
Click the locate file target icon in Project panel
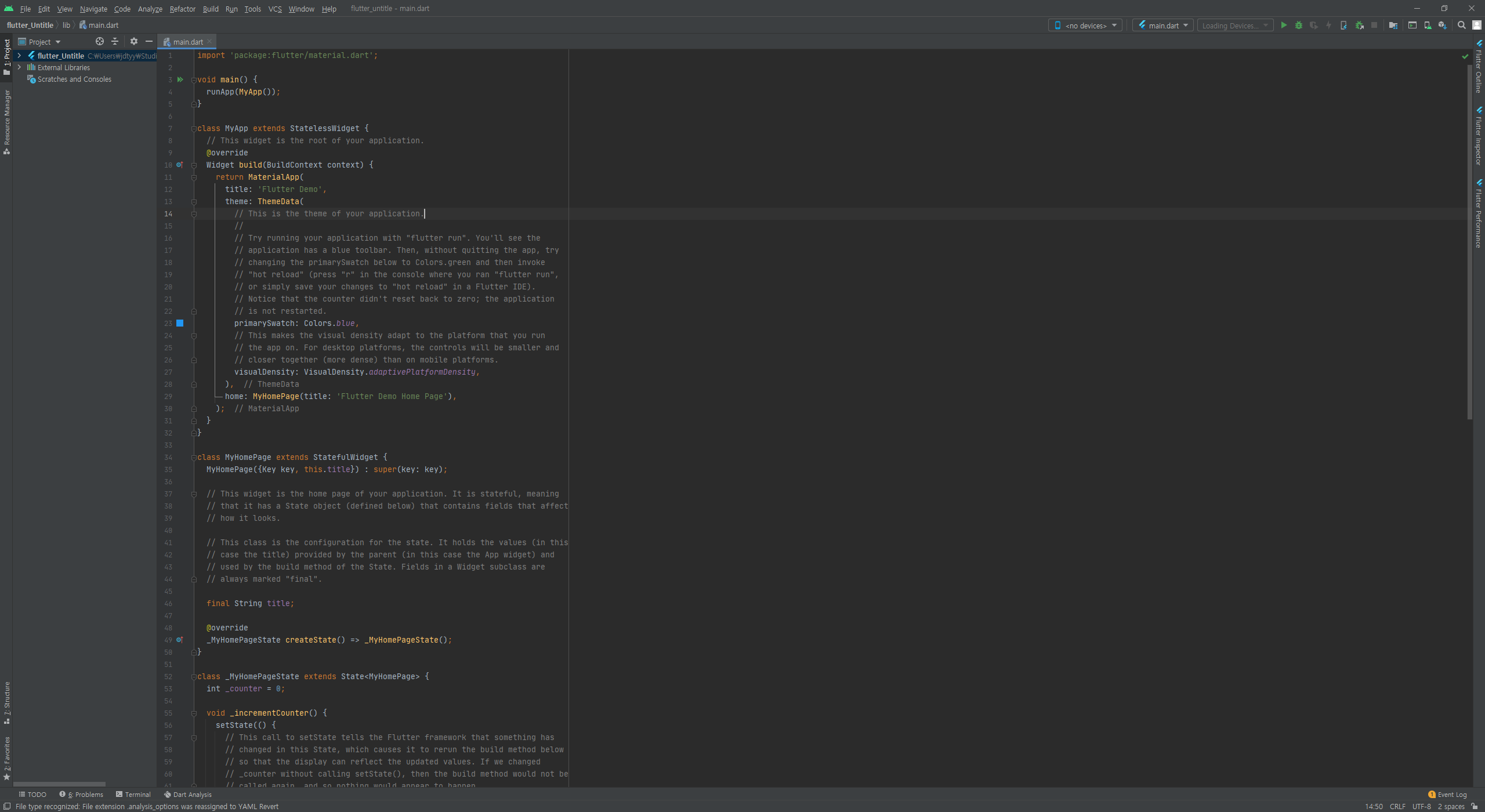[x=100, y=42]
